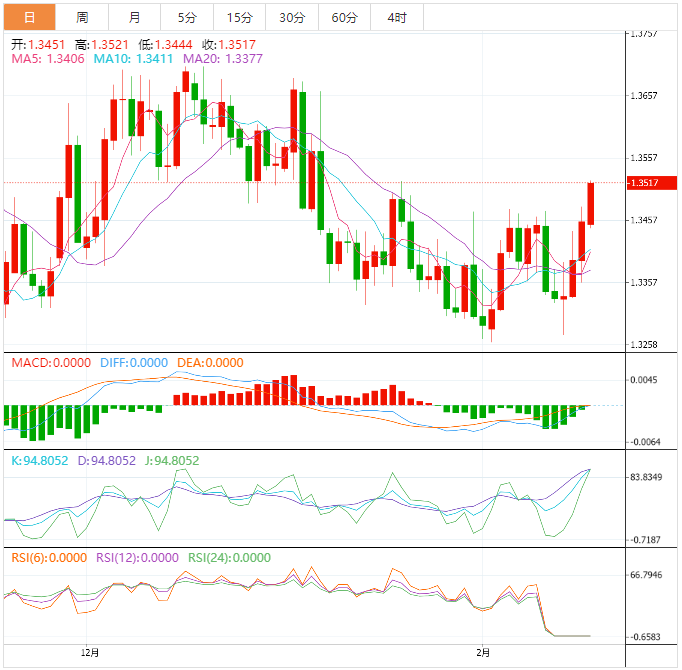Click the DEA:0.0000 label

click(x=210, y=362)
